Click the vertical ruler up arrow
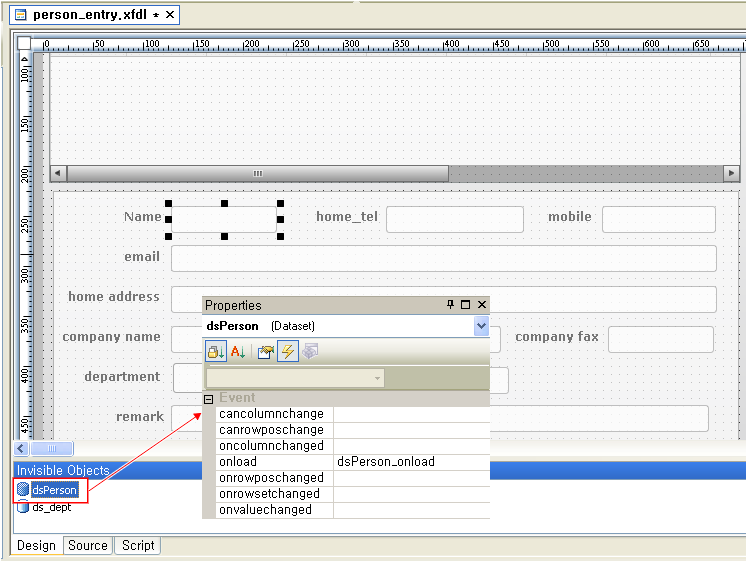This screenshot has width=747, height=562. (x=24, y=60)
